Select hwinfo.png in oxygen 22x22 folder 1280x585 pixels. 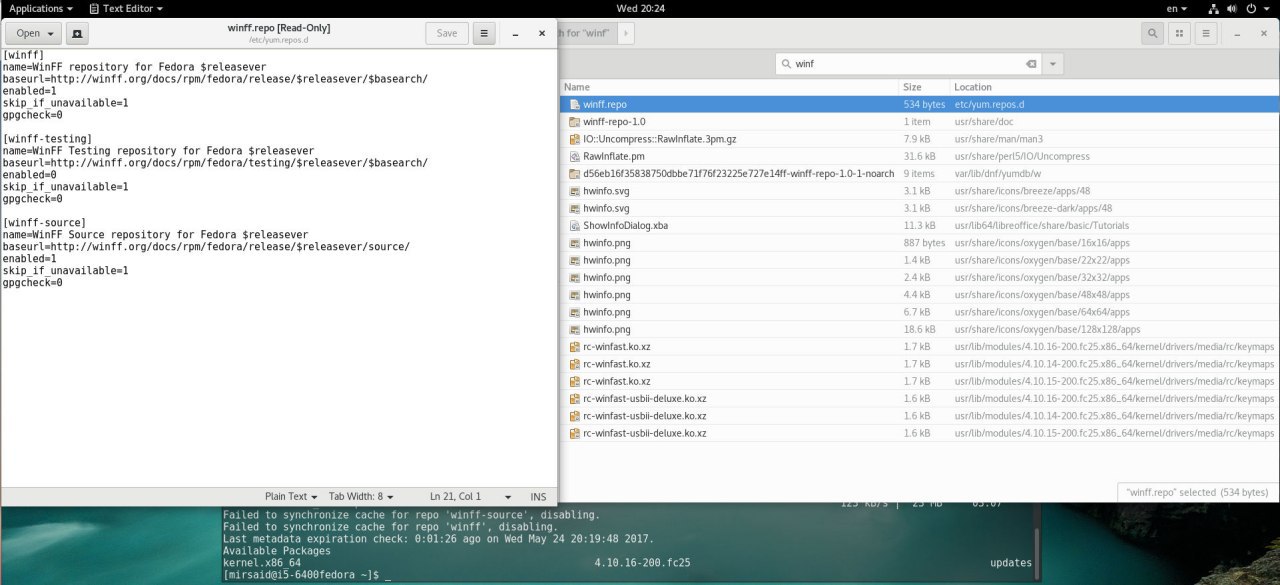coord(919,260)
